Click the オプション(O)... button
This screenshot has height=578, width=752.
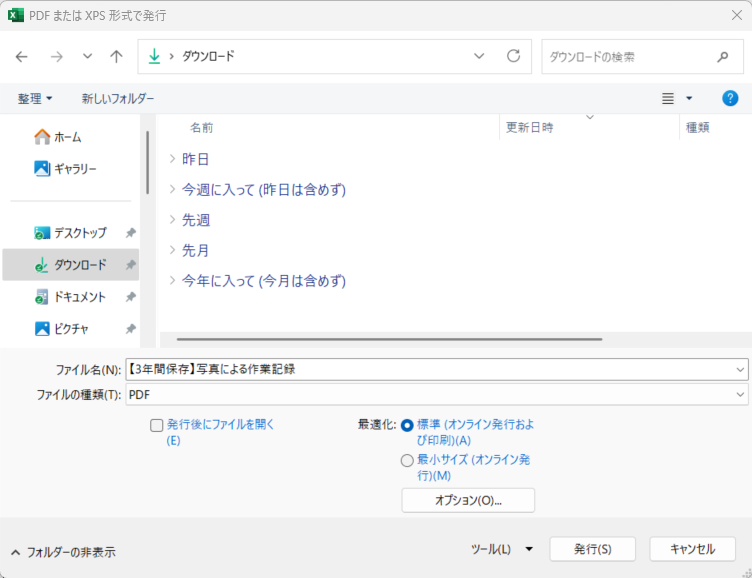coord(468,500)
